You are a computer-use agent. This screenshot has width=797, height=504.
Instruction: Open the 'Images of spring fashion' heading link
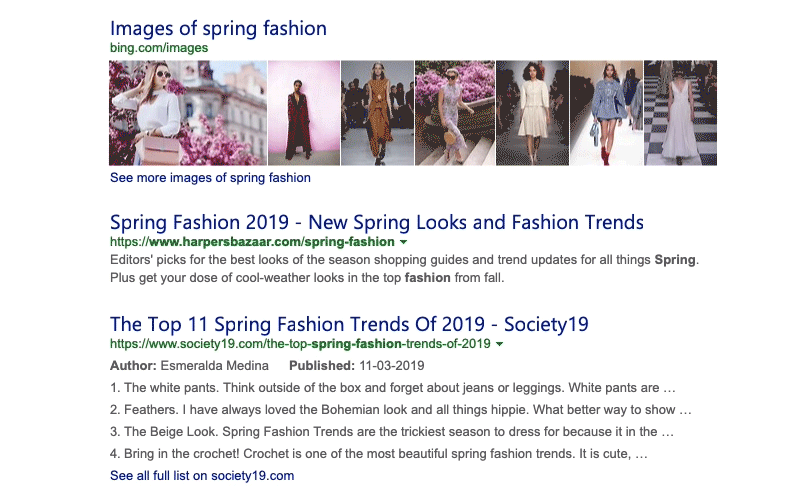click(218, 28)
